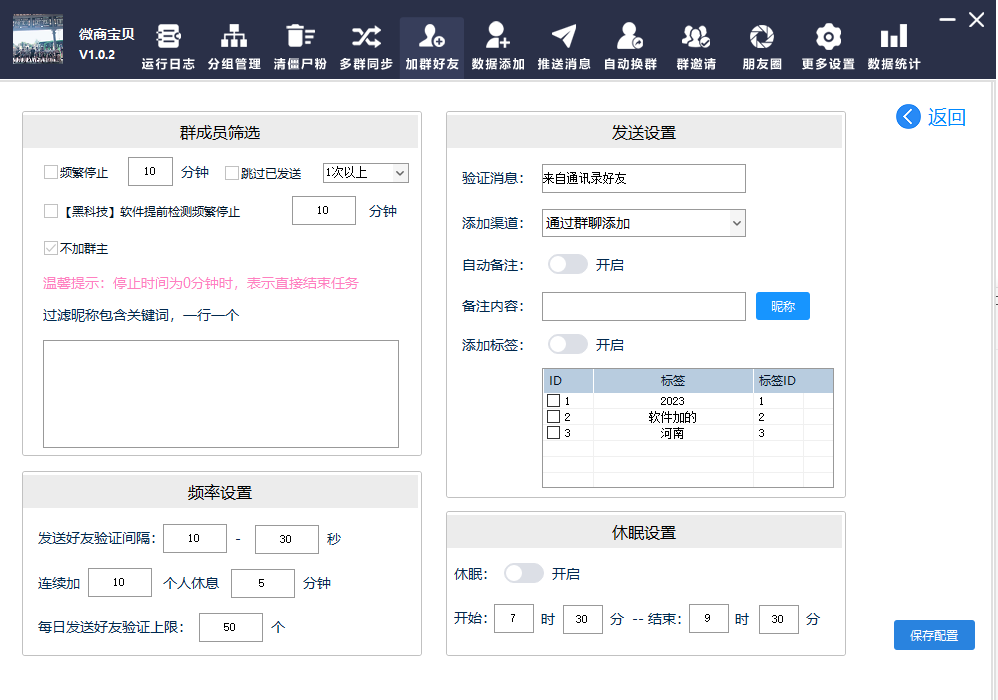Open the 添加渠道 channel dropdown
The width and height of the screenshot is (998, 700).
(643, 223)
